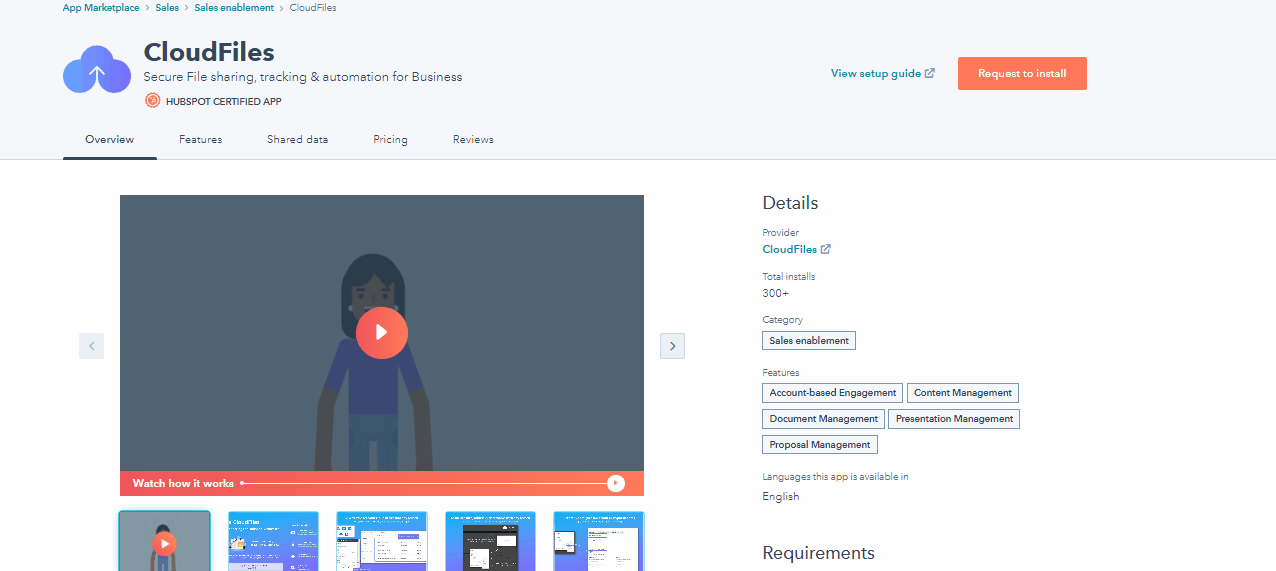Viewport: 1276px width, 571px height.
Task: Click the CloudFiles breadcrumb current page text
Action: [313, 8]
